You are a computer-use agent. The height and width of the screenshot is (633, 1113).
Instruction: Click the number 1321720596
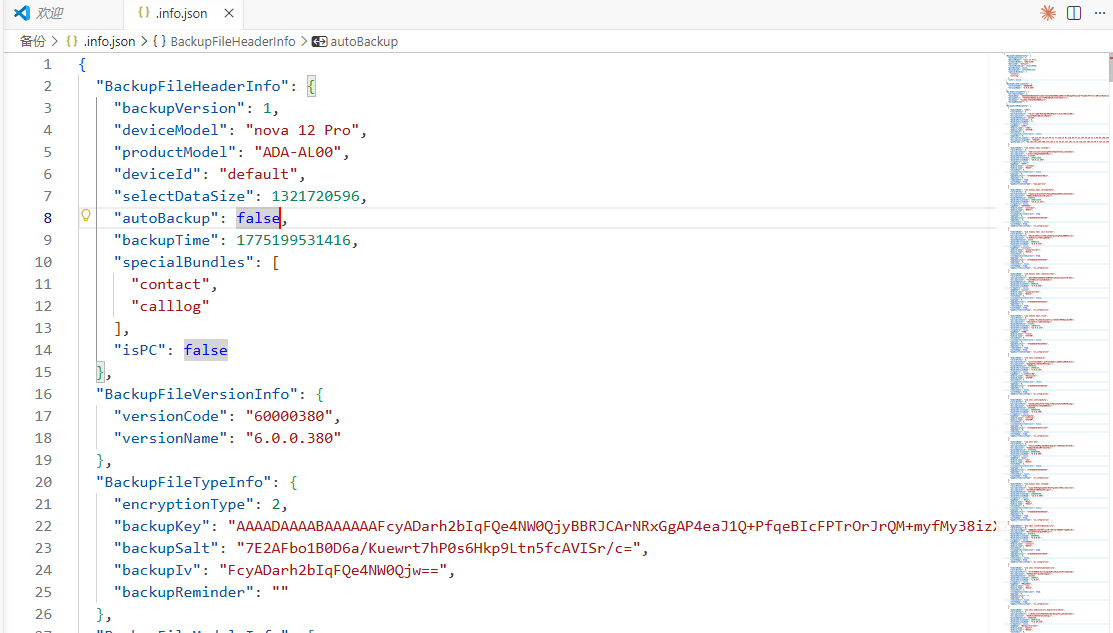pos(316,196)
